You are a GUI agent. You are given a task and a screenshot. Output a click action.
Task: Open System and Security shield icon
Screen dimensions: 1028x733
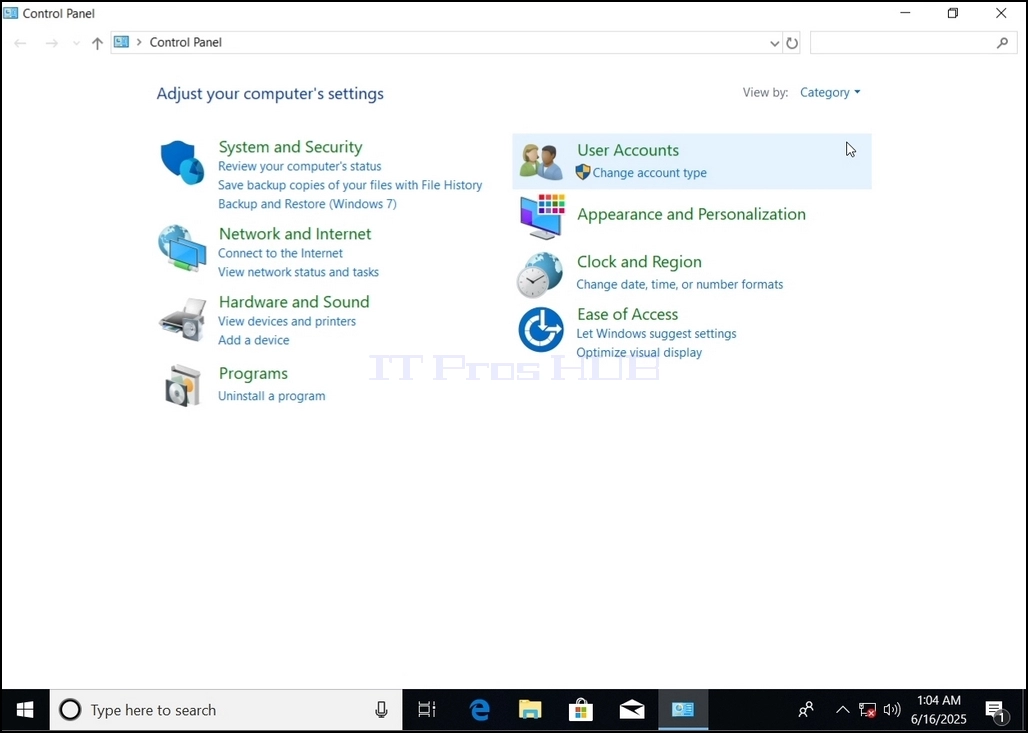tap(182, 162)
